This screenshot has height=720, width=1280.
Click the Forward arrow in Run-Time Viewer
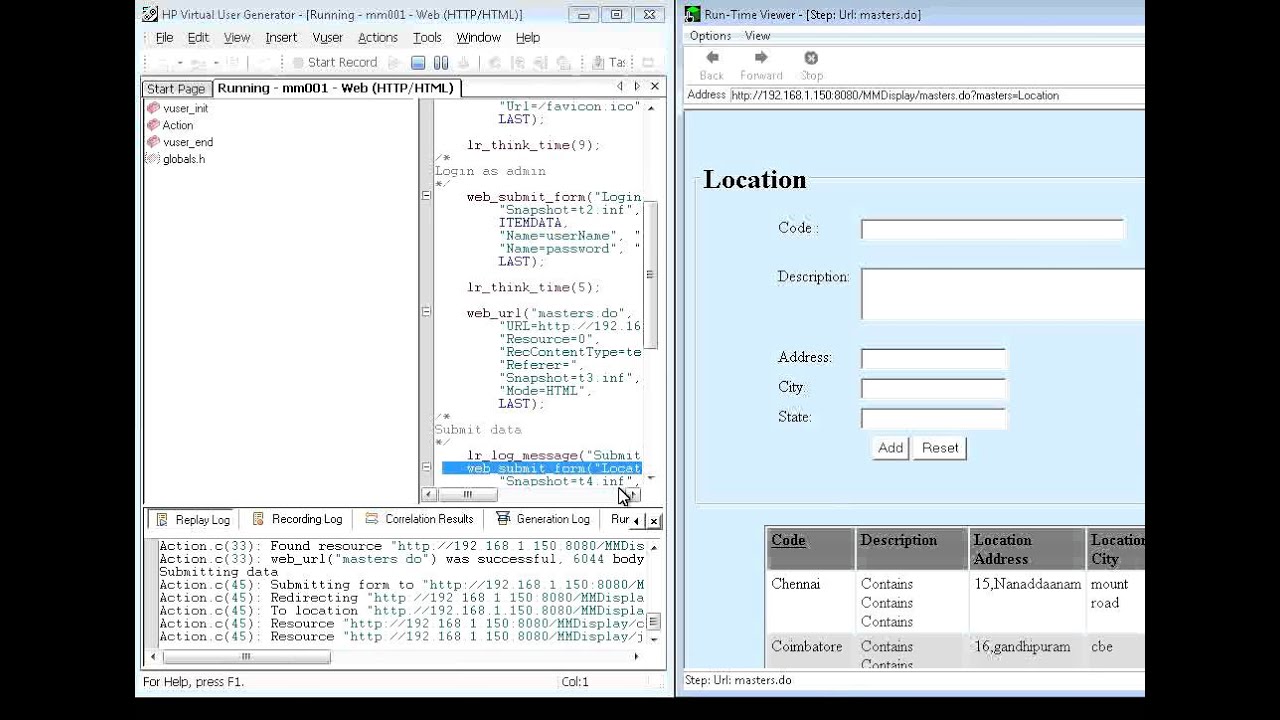click(x=761, y=58)
